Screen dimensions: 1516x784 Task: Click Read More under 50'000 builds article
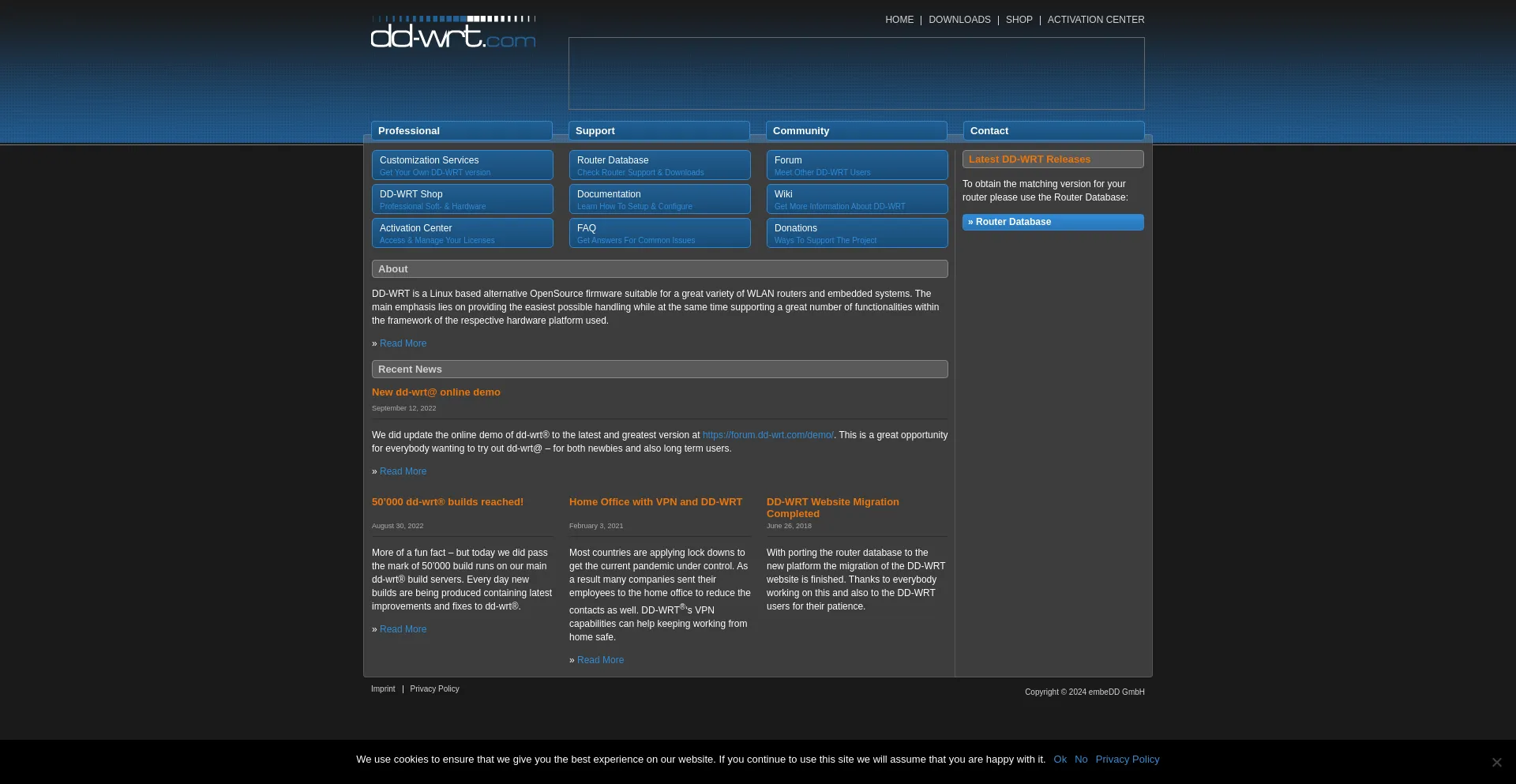pyautogui.click(x=403, y=629)
